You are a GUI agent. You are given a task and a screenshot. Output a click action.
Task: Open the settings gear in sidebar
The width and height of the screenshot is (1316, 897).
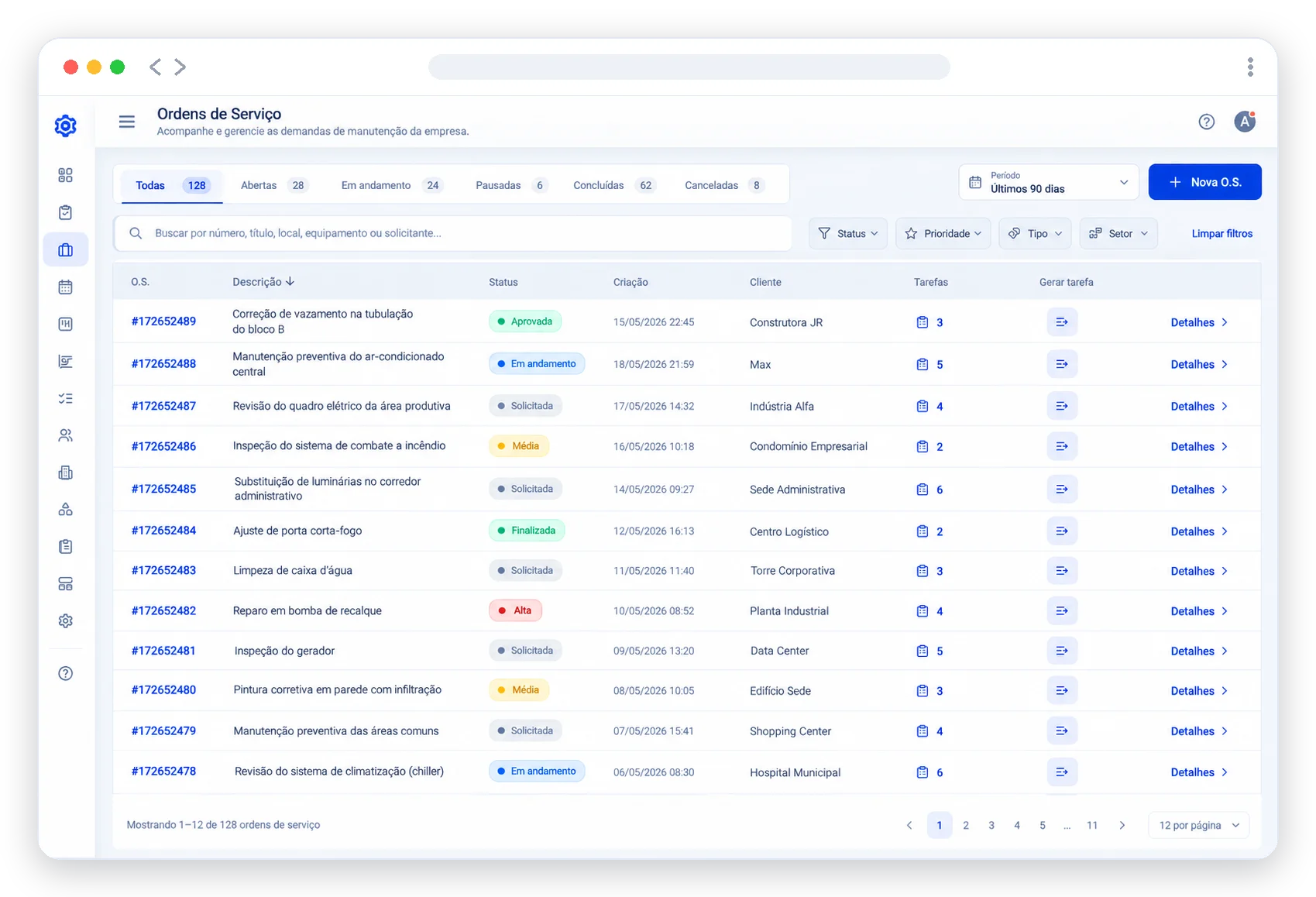coord(66,620)
